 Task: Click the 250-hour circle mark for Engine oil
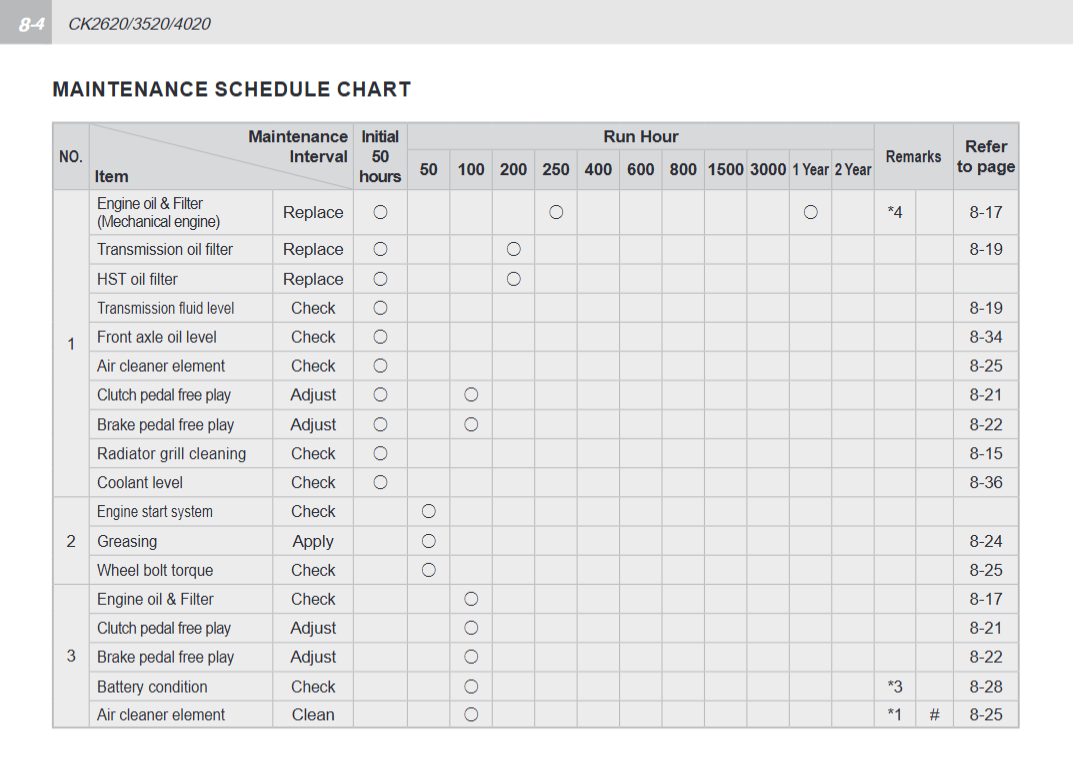pos(556,213)
